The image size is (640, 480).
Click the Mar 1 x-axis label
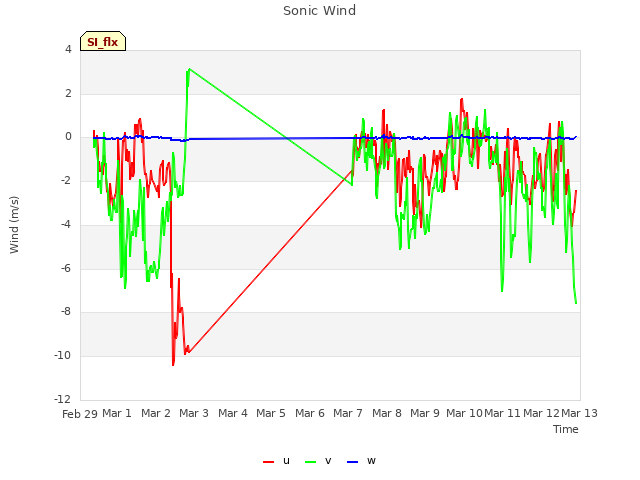(x=117, y=413)
